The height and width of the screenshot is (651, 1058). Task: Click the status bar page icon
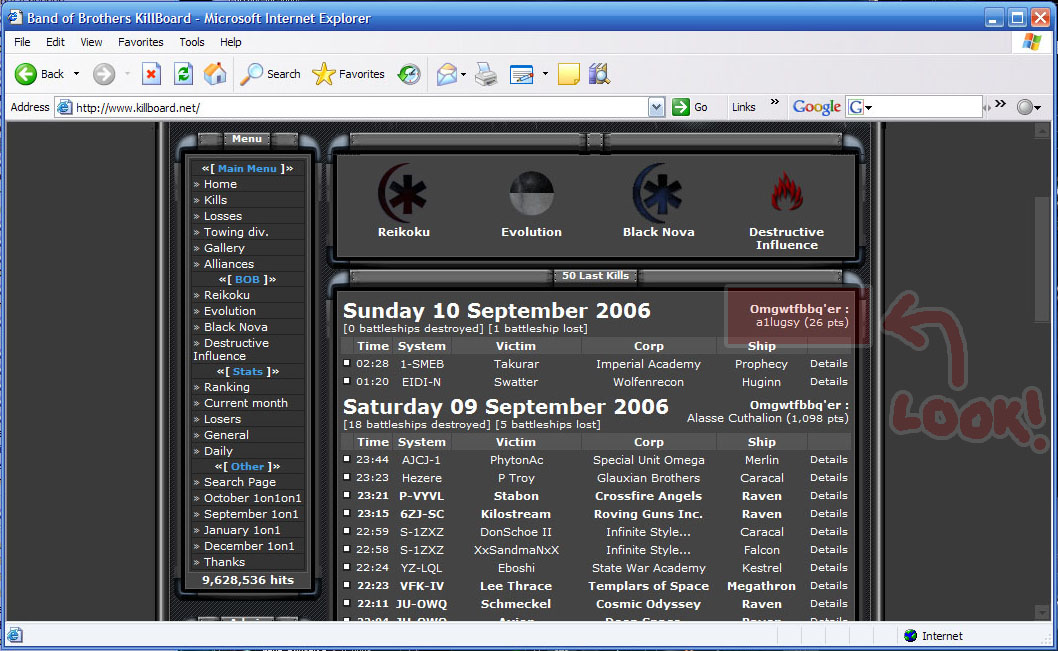(15, 635)
